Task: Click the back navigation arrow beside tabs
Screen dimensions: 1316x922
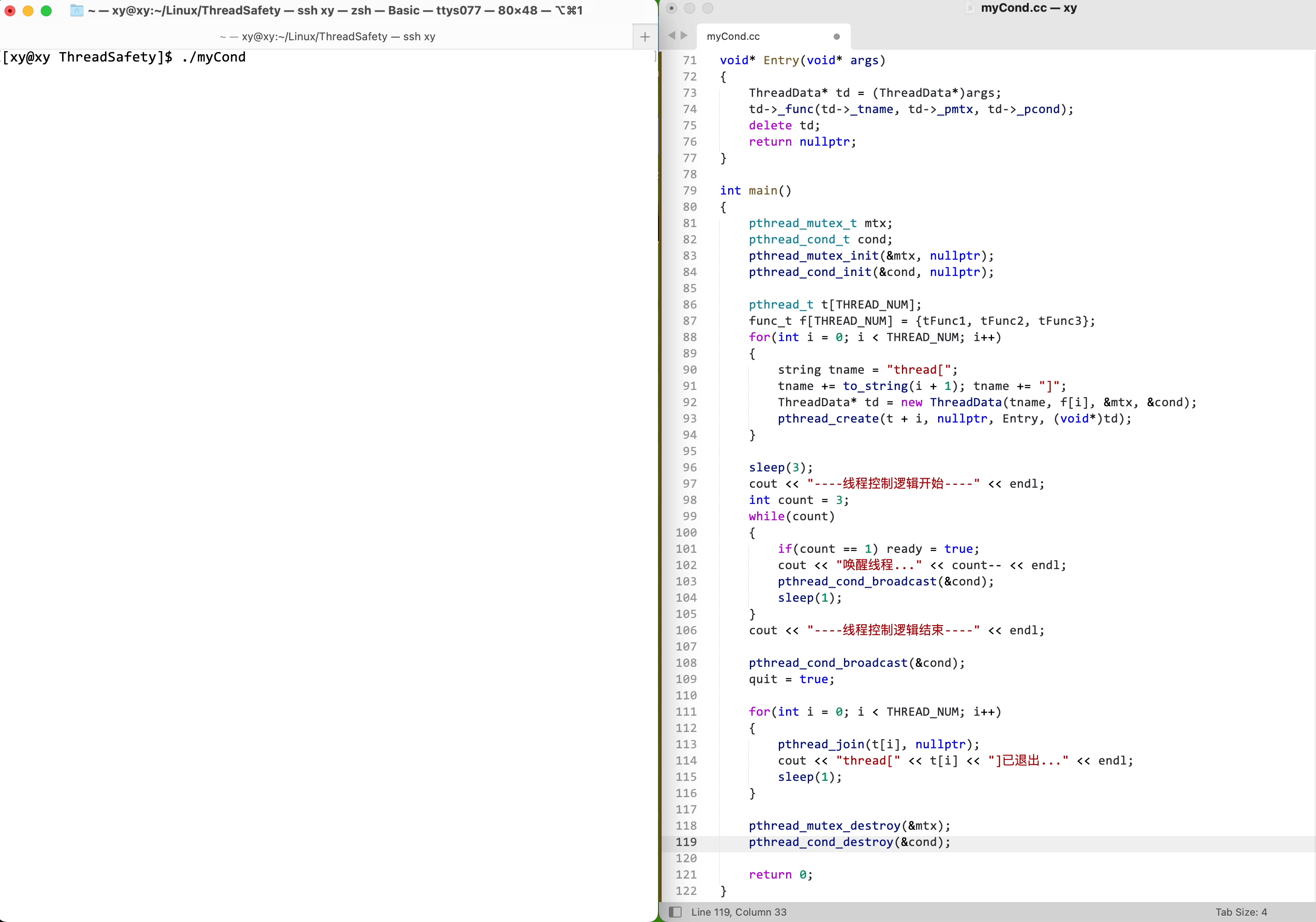Action: [x=671, y=36]
